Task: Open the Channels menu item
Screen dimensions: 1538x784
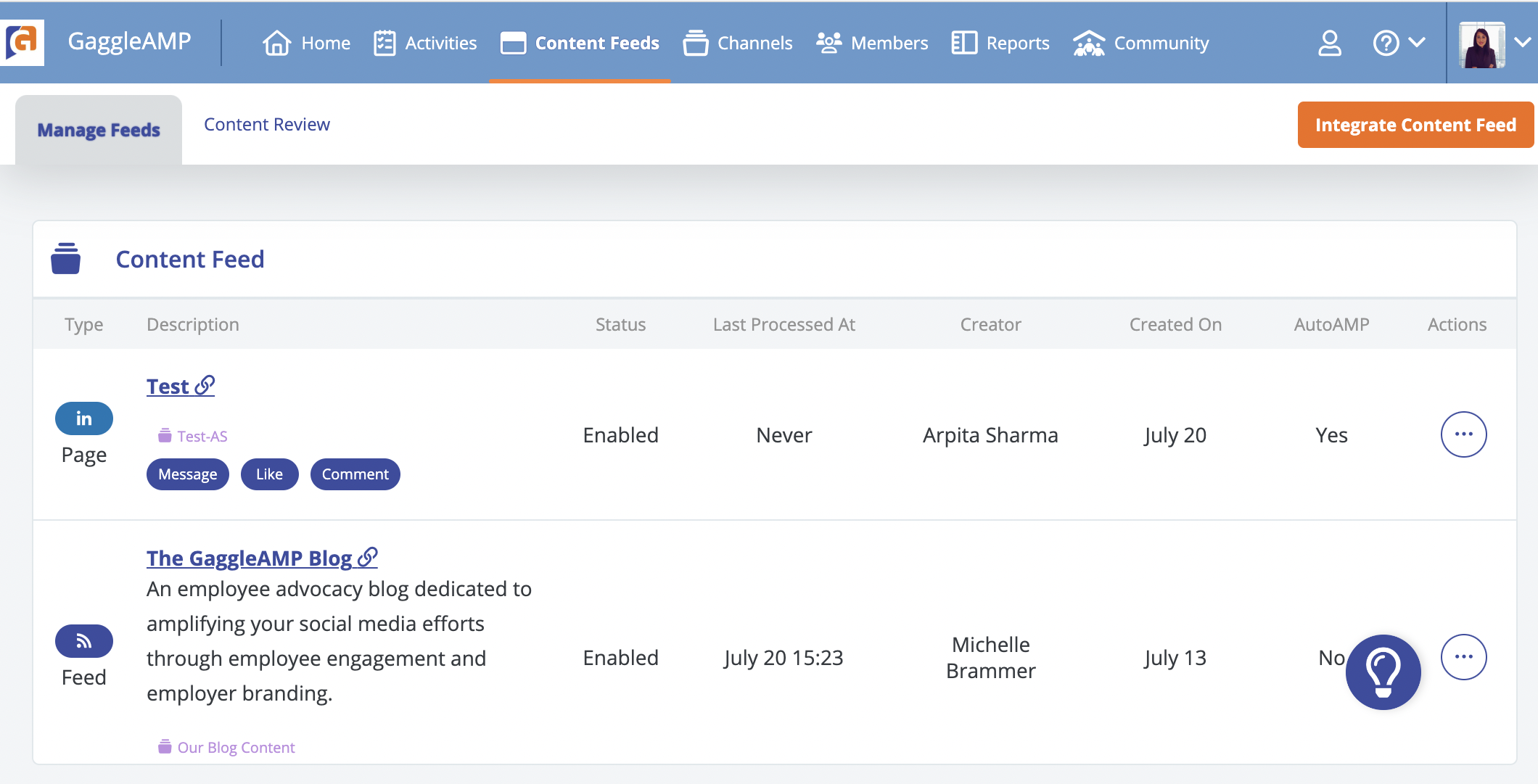Action: (x=738, y=43)
